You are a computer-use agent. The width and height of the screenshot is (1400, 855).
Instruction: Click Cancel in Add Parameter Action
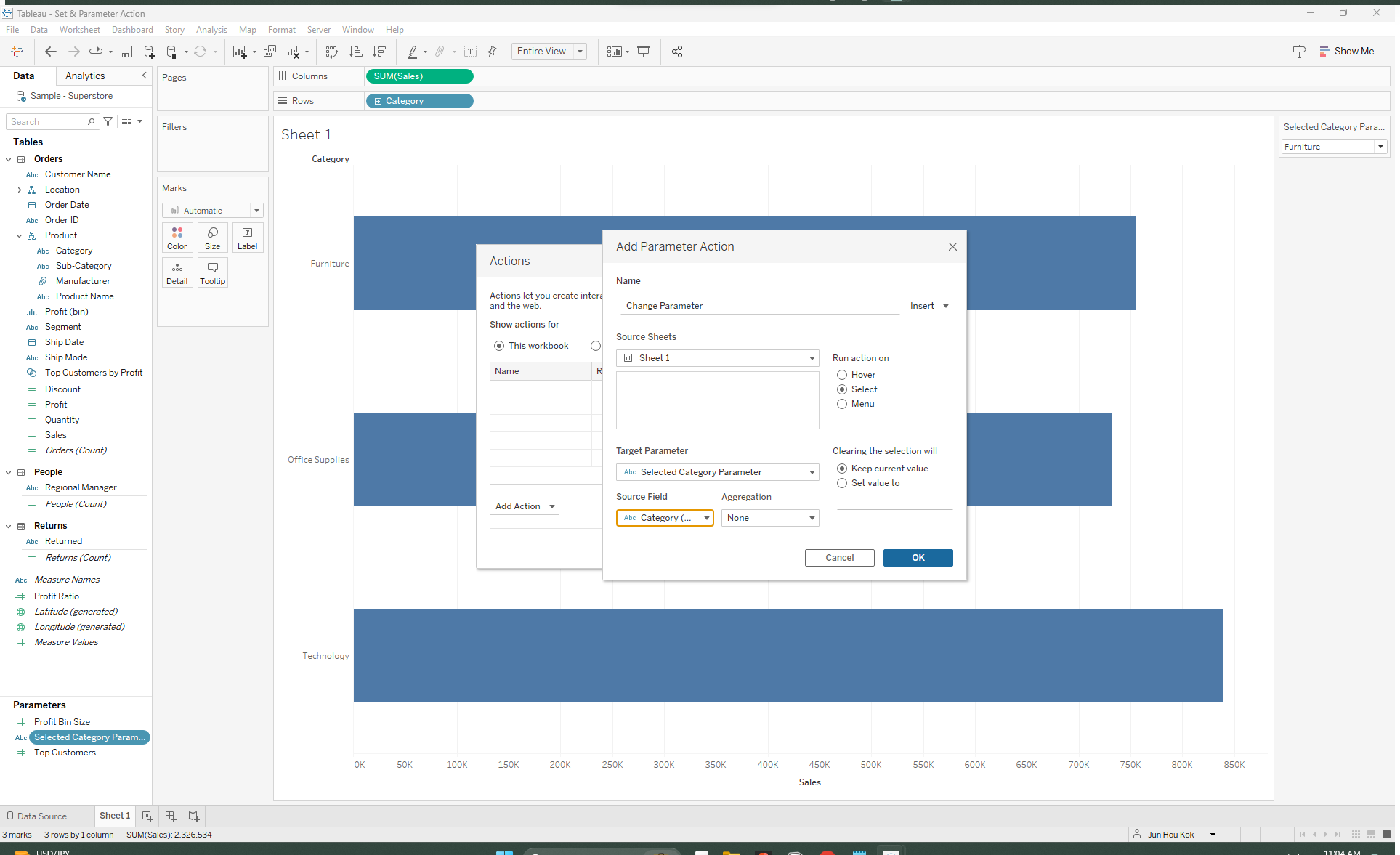coord(839,558)
